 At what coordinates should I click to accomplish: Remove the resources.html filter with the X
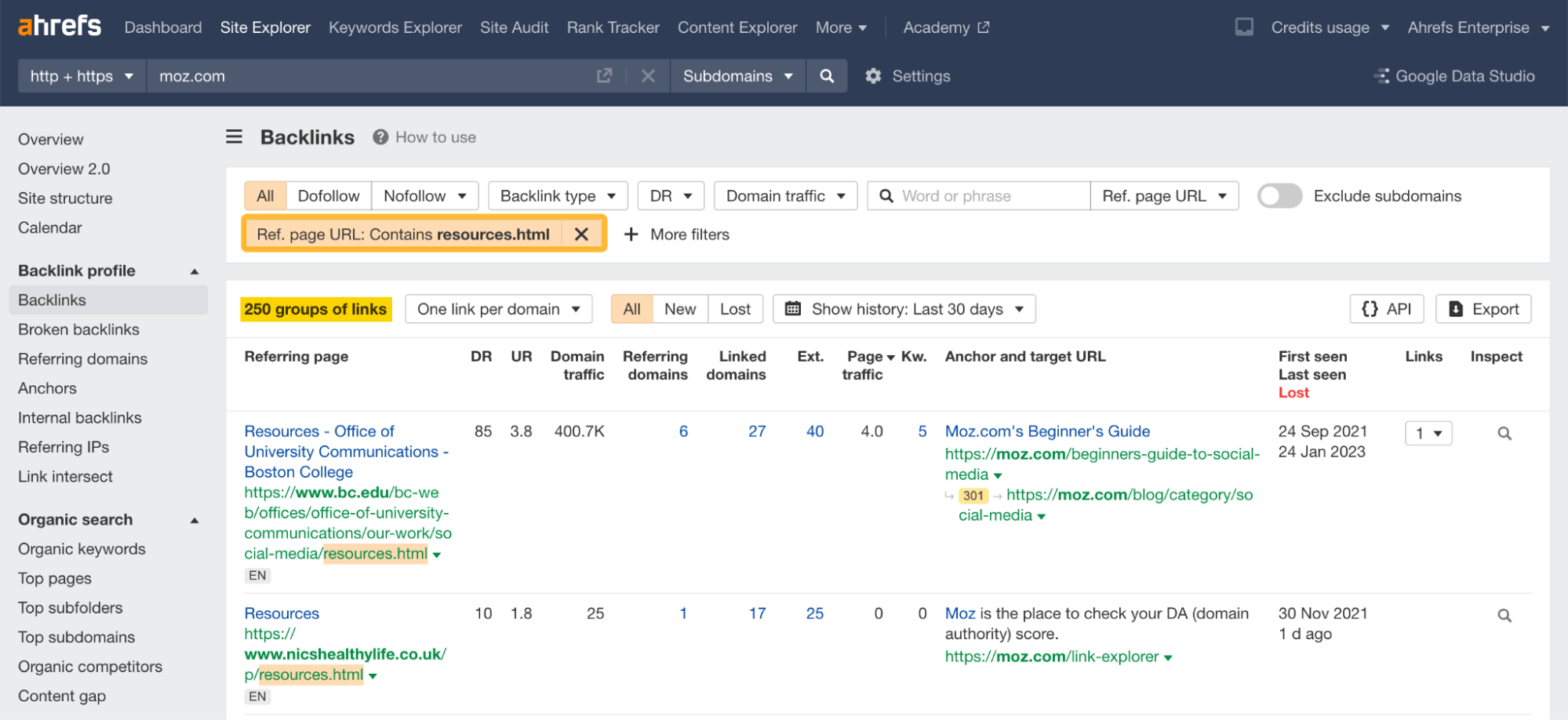pyautogui.click(x=582, y=233)
